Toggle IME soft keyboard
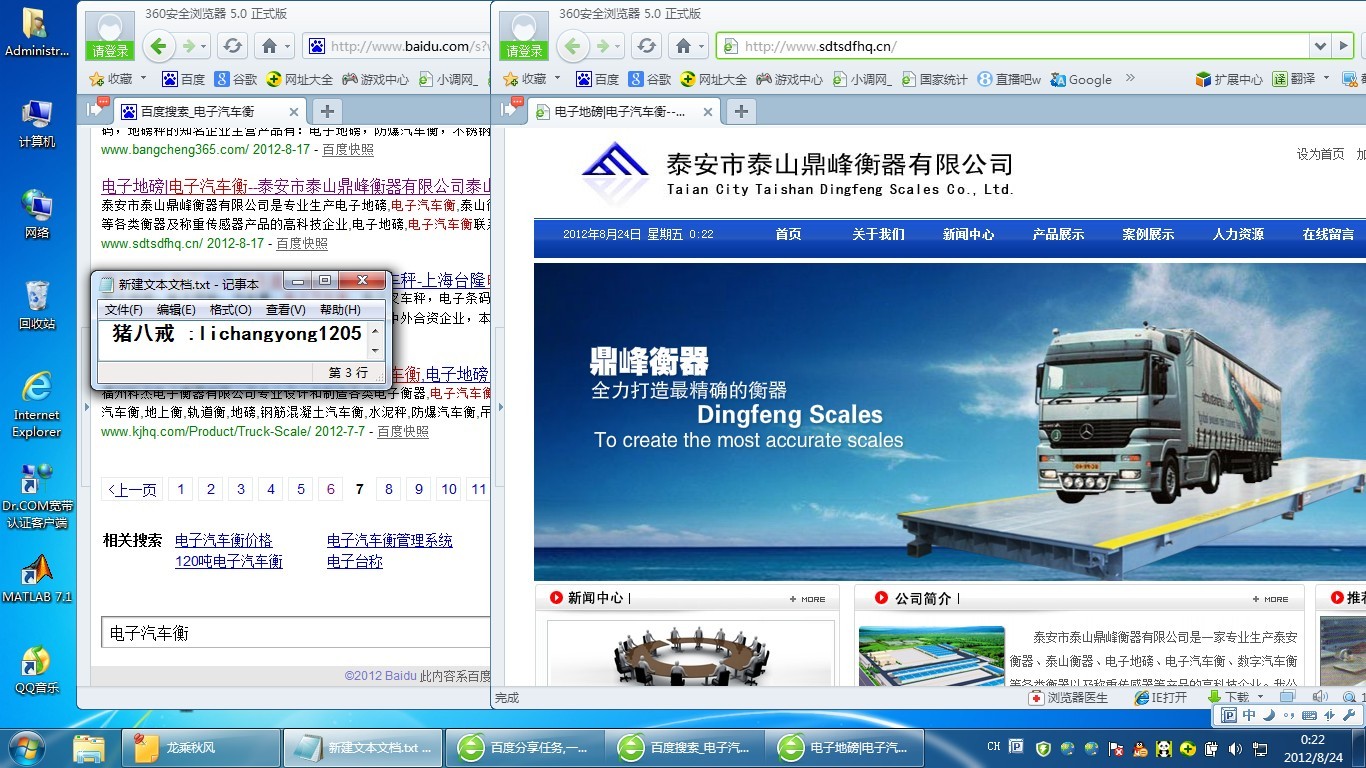Viewport: 1366px width, 768px height. pos(1309,715)
